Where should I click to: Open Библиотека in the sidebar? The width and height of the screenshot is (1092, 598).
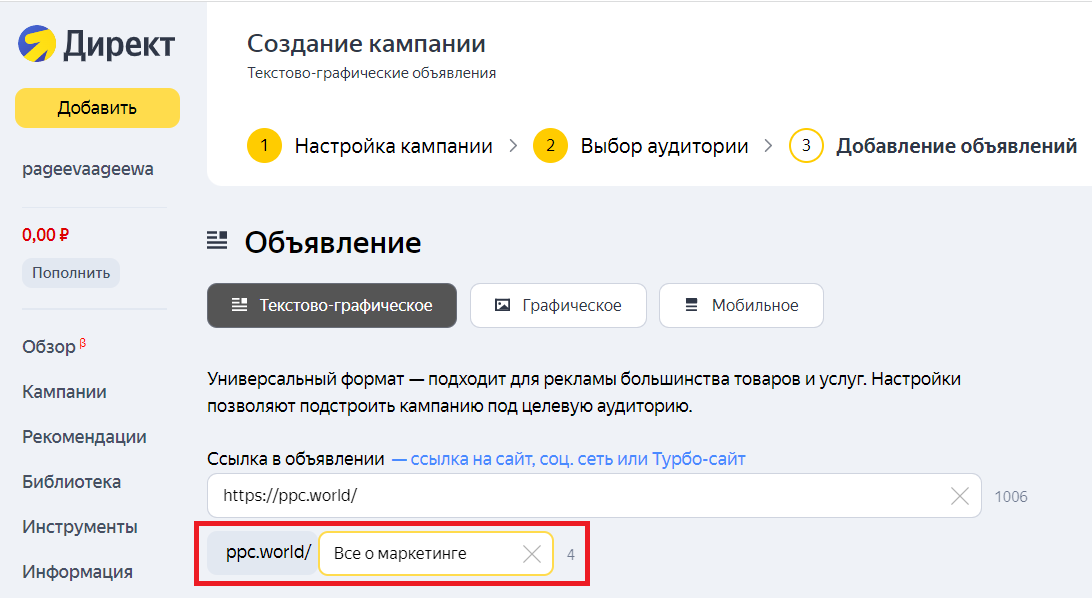pyautogui.click(x=72, y=482)
